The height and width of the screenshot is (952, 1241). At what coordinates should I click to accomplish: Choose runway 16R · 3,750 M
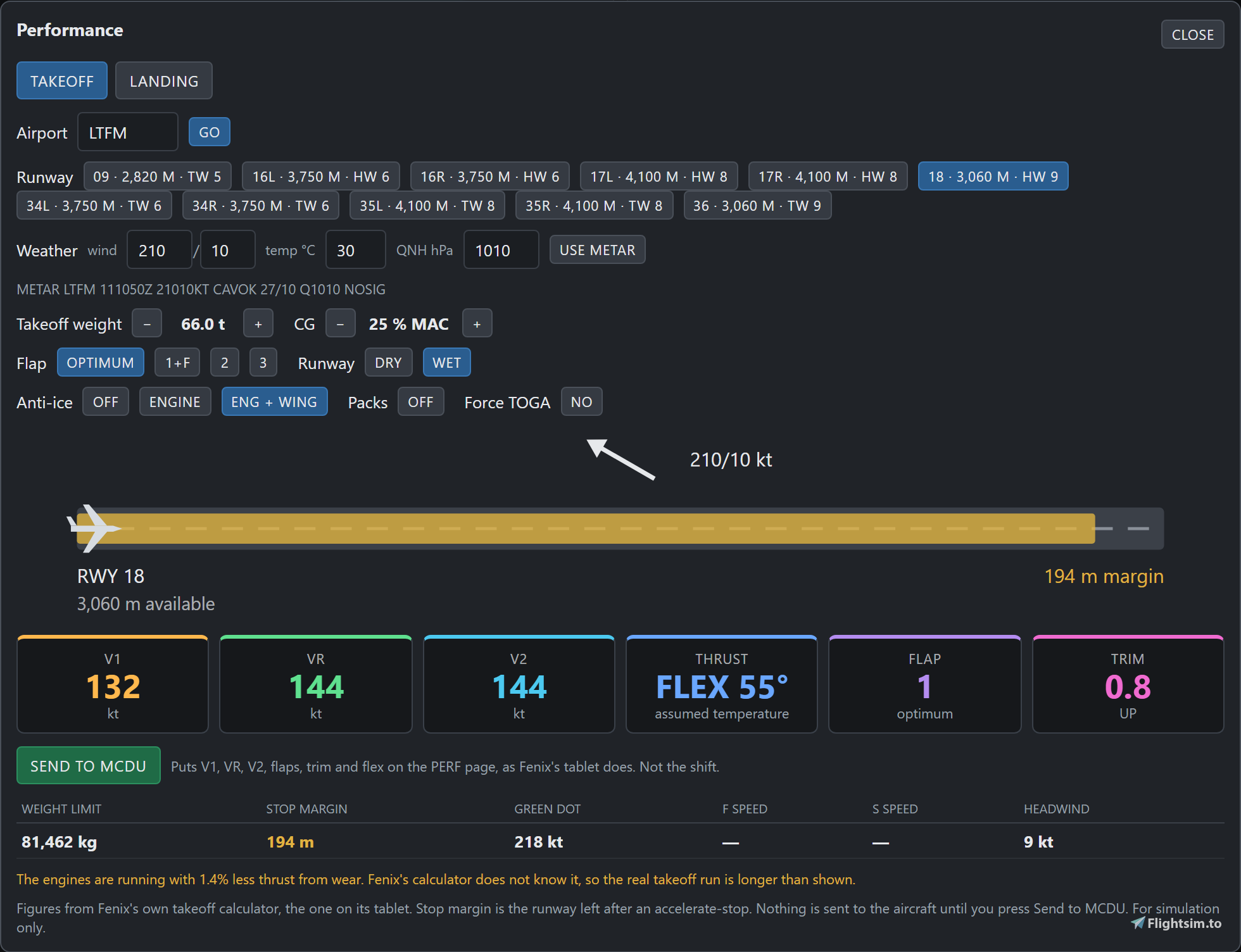489,177
